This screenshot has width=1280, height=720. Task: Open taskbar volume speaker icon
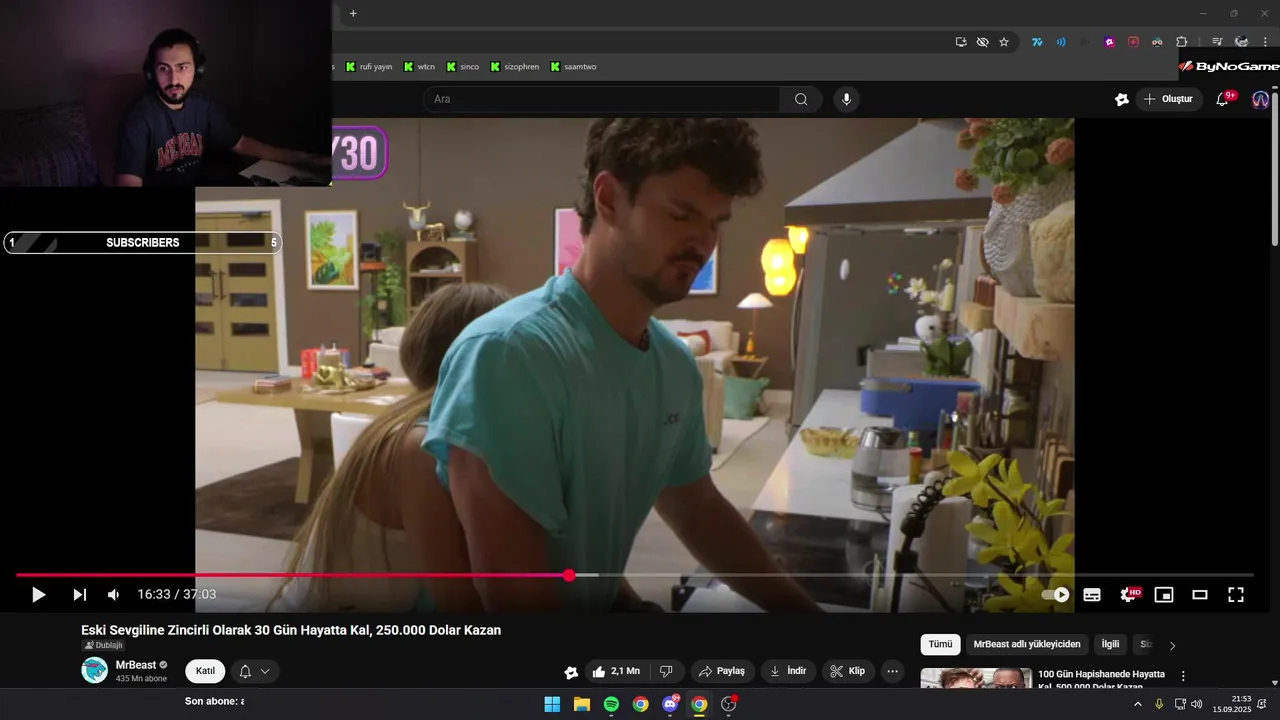[1197, 704]
